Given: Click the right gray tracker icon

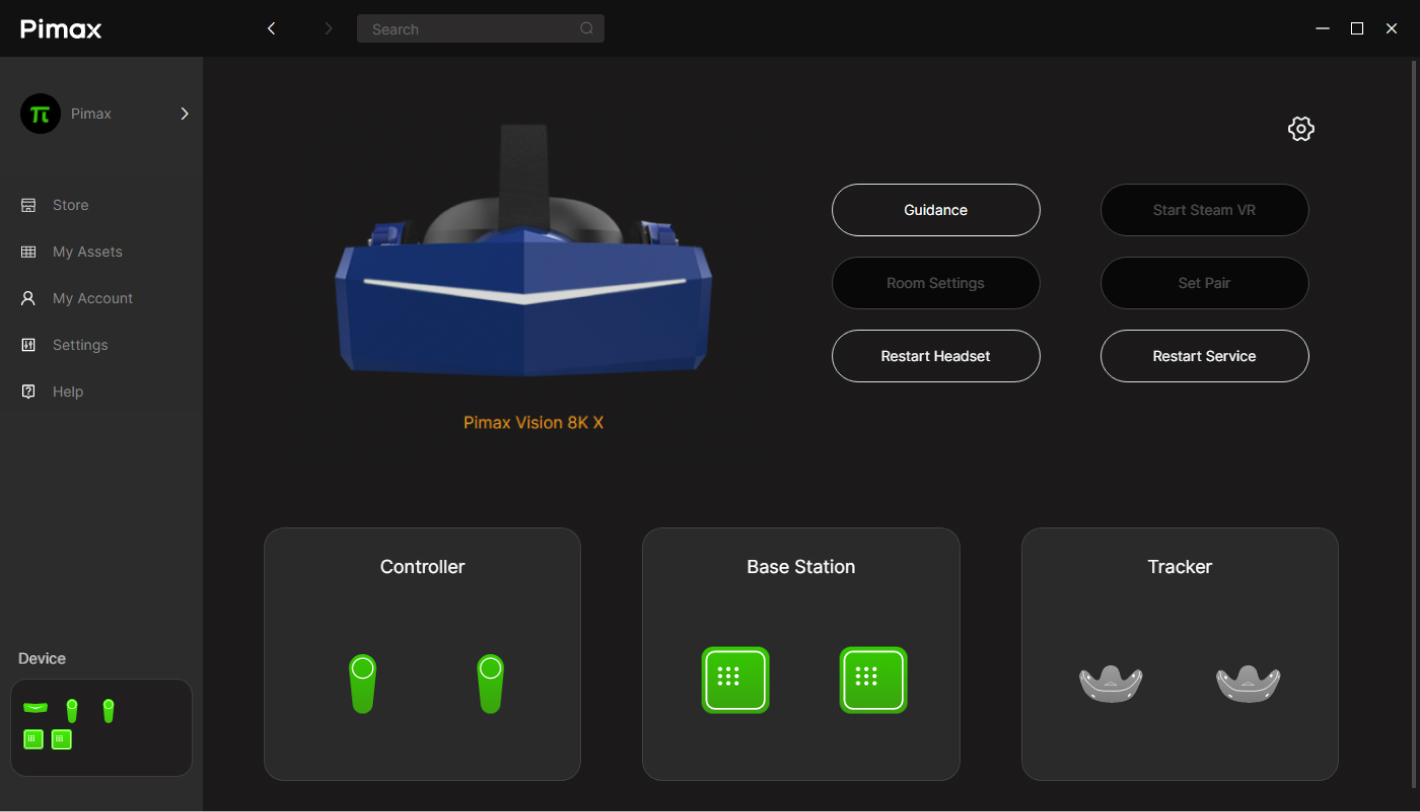Looking at the screenshot, I should click(1248, 684).
